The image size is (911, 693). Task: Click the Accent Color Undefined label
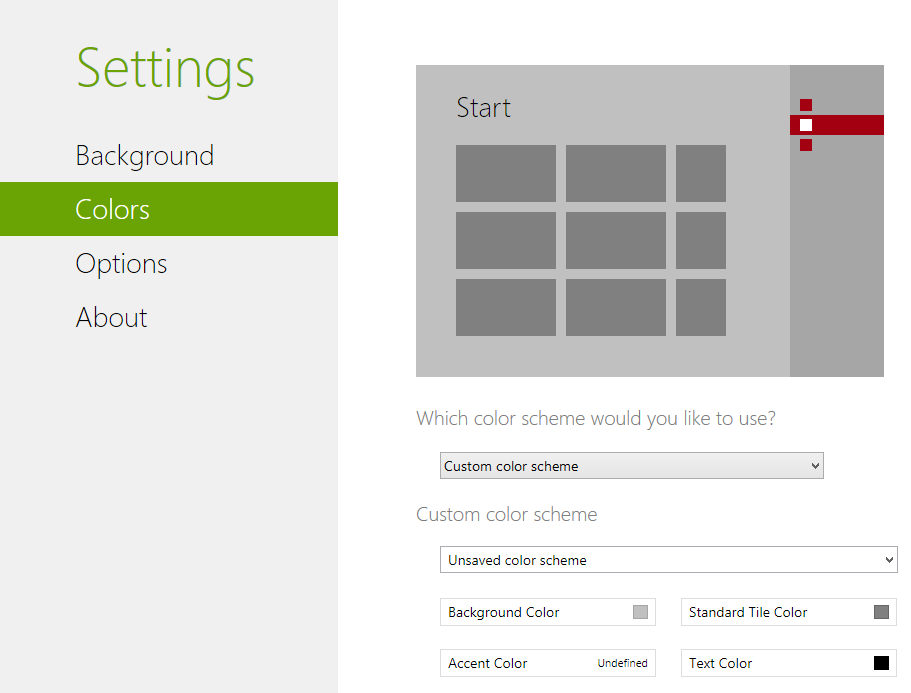[621, 662]
